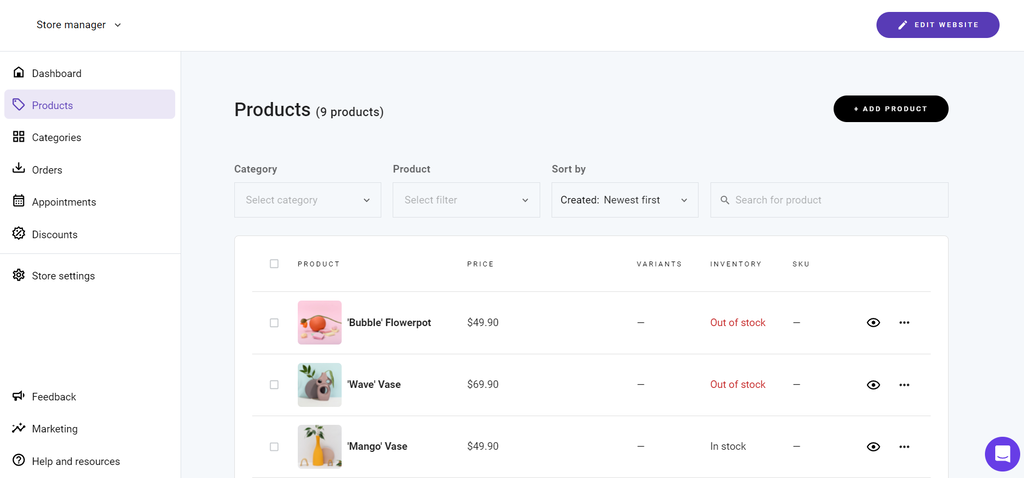Change the Sort by dropdown

[624, 200]
